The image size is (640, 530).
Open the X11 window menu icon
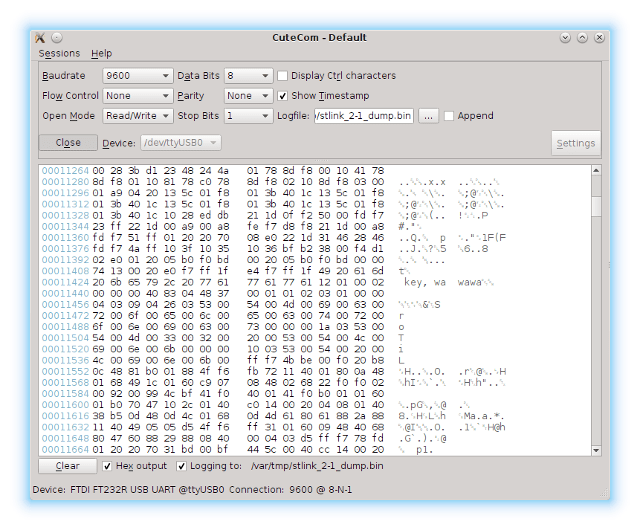pos(40,38)
